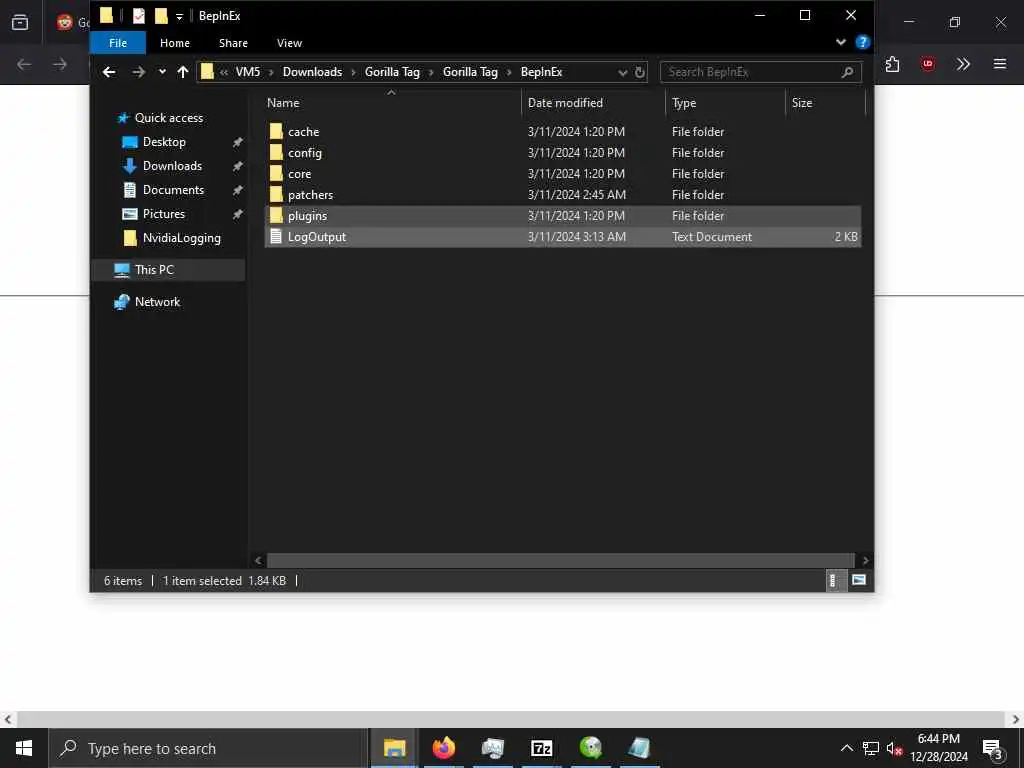Click VM5 in the address breadcrumb

click(x=248, y=72)
